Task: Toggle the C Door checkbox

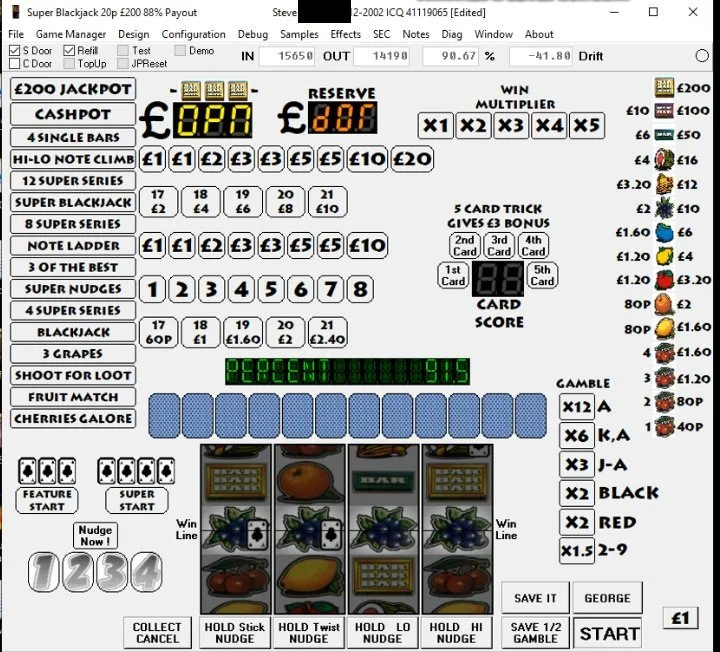Action: 15,63
